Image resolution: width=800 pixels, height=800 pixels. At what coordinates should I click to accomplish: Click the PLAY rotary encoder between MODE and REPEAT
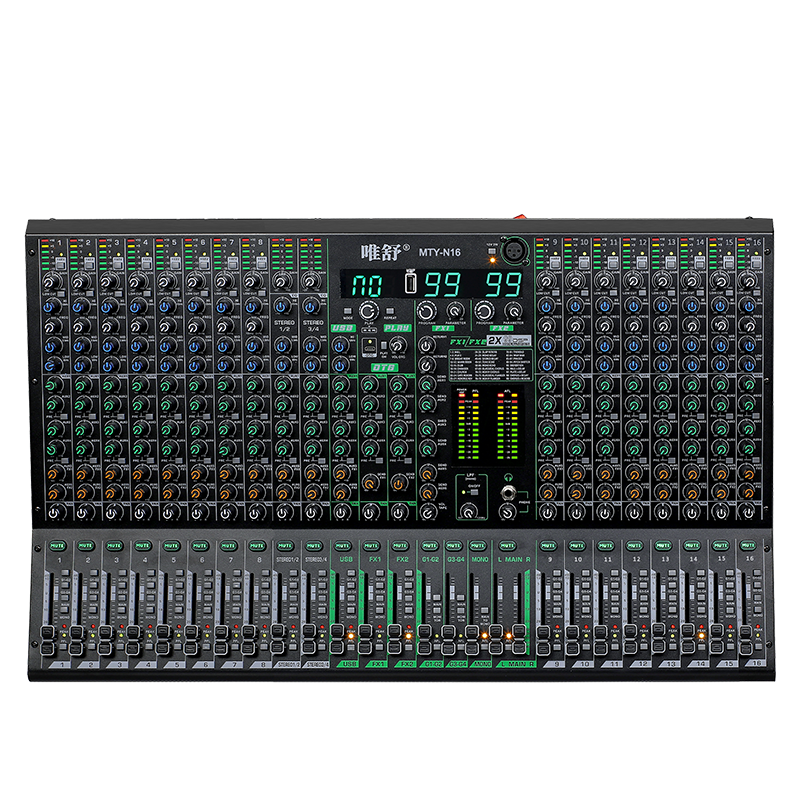pyautogui.click(x=368, y=311)
